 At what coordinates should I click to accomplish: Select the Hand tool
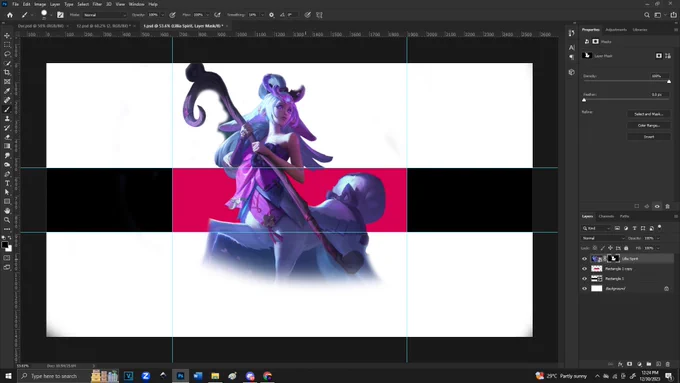pyautogui.click(x=7, y=210)
